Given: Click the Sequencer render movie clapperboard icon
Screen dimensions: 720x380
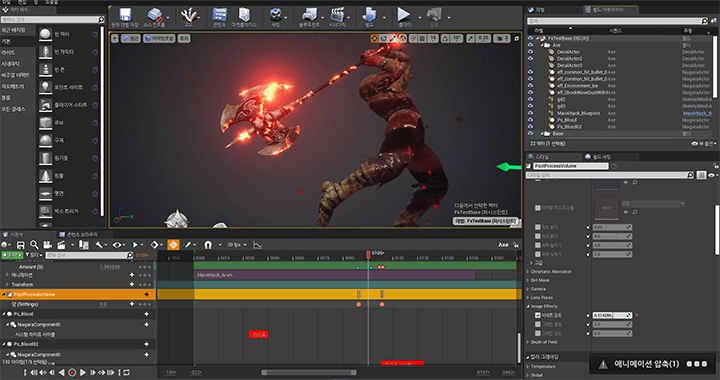Looking at the screenshot, I should click(x=61, y=245).
